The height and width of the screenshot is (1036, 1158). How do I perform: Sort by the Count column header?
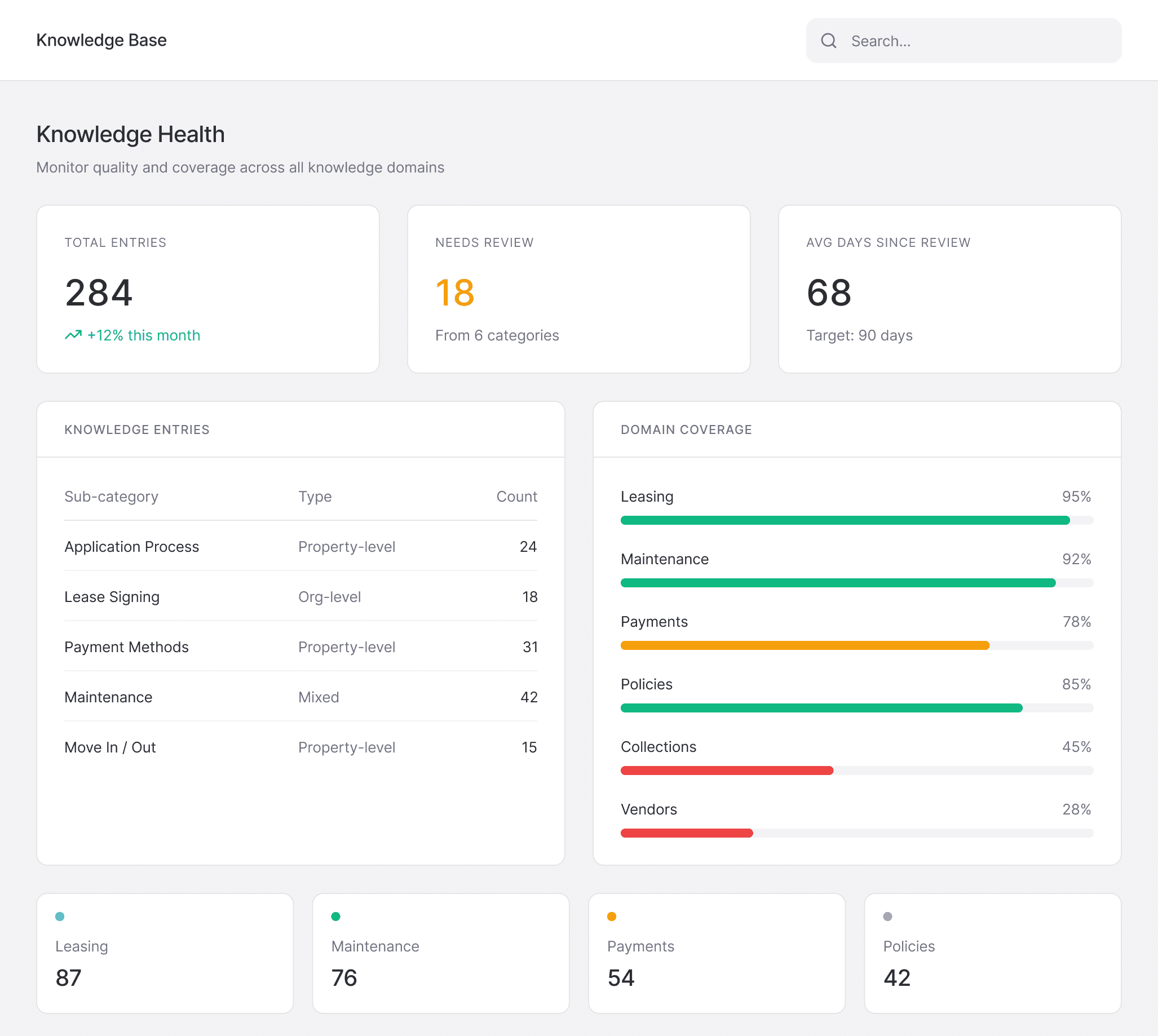516,497
